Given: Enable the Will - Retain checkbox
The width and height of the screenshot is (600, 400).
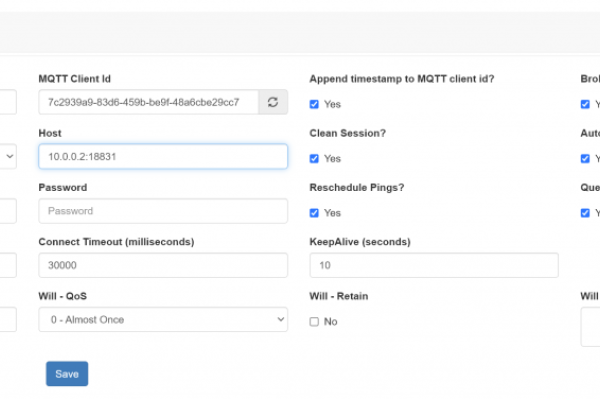Looking at the screenshot, I should pos(315,321).
